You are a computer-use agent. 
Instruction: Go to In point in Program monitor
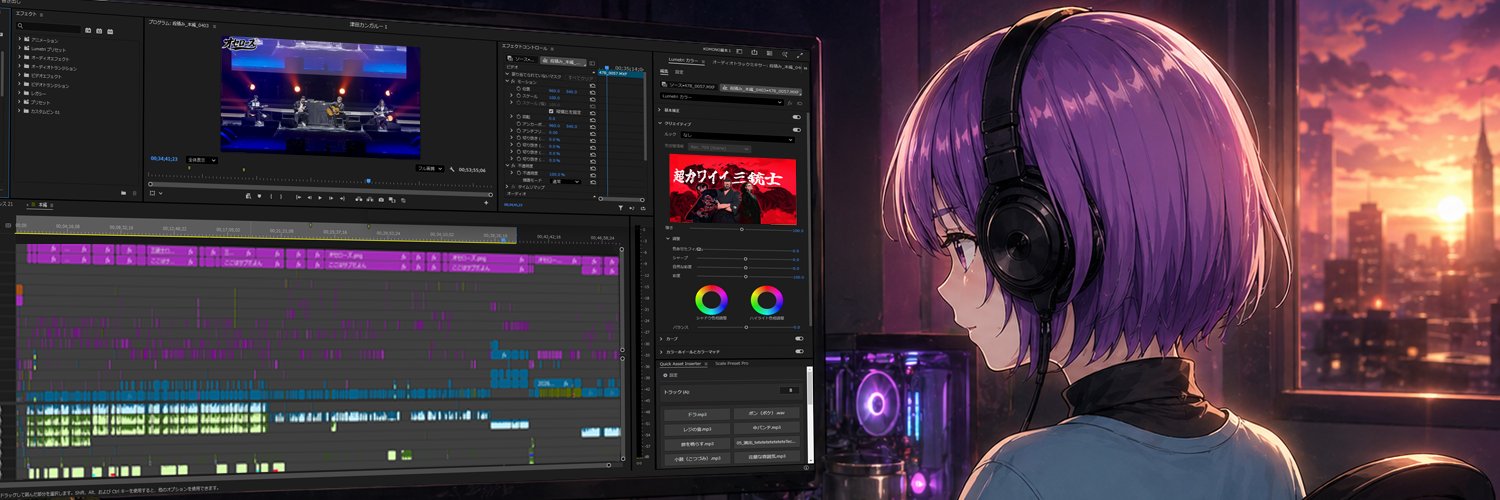298,197
